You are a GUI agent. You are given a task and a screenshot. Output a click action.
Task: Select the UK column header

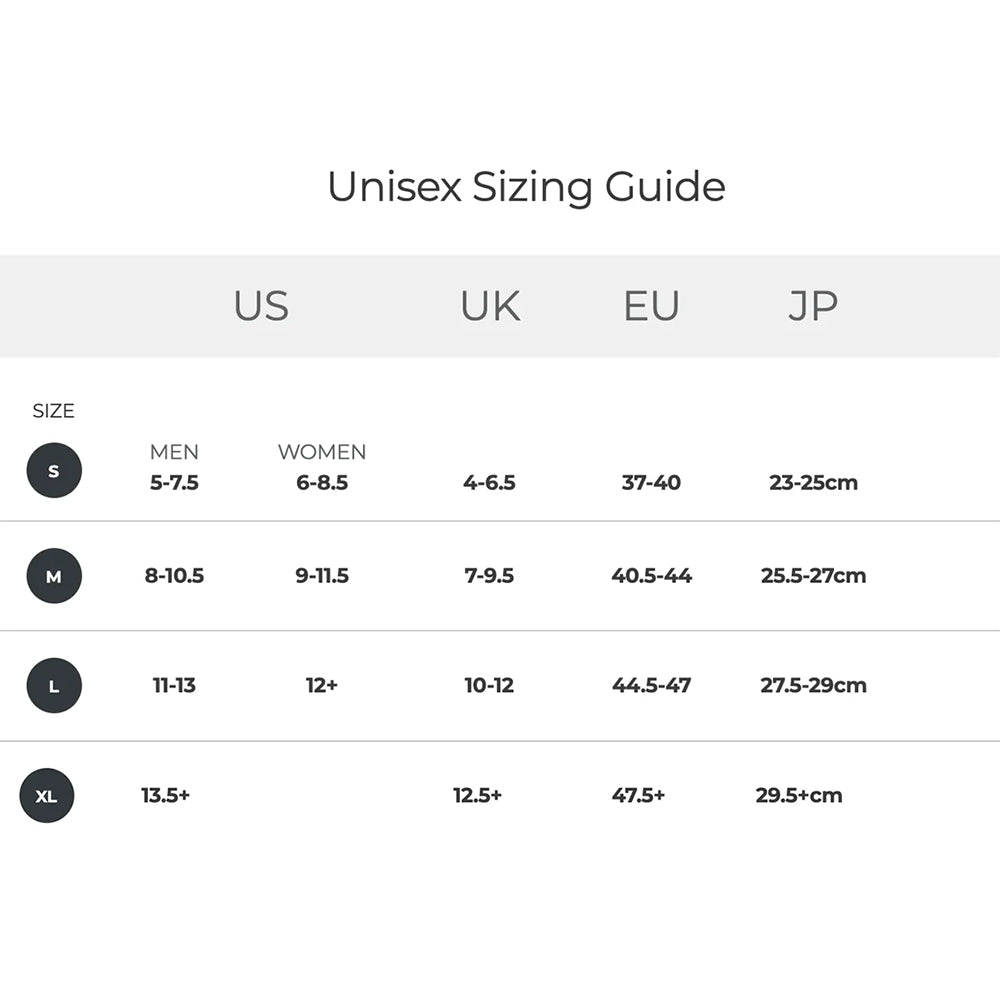[490, 306]
